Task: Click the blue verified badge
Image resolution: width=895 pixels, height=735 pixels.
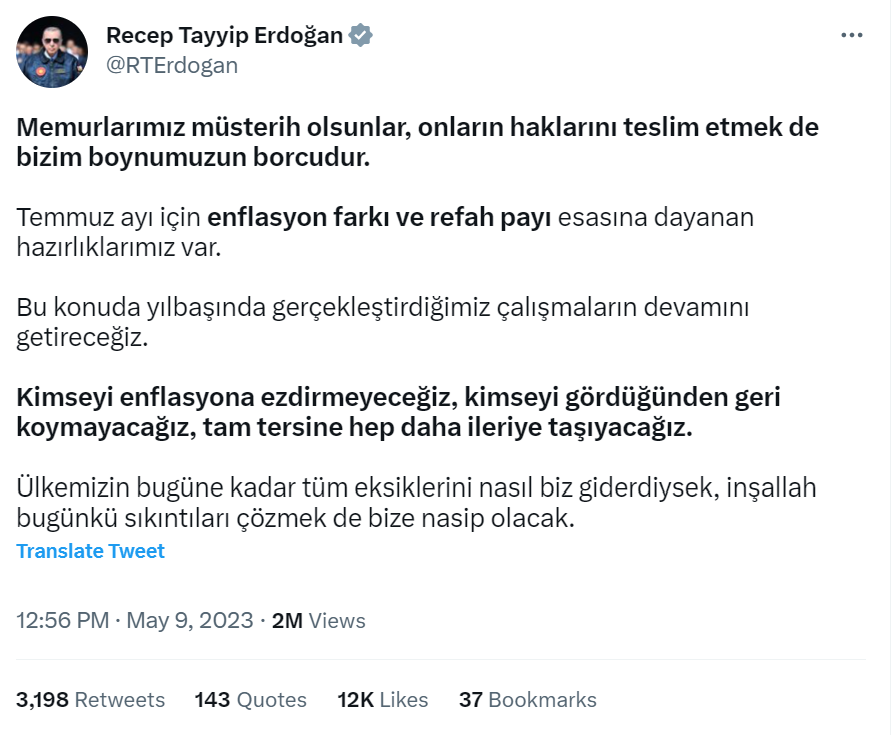Action: [361, 36]
